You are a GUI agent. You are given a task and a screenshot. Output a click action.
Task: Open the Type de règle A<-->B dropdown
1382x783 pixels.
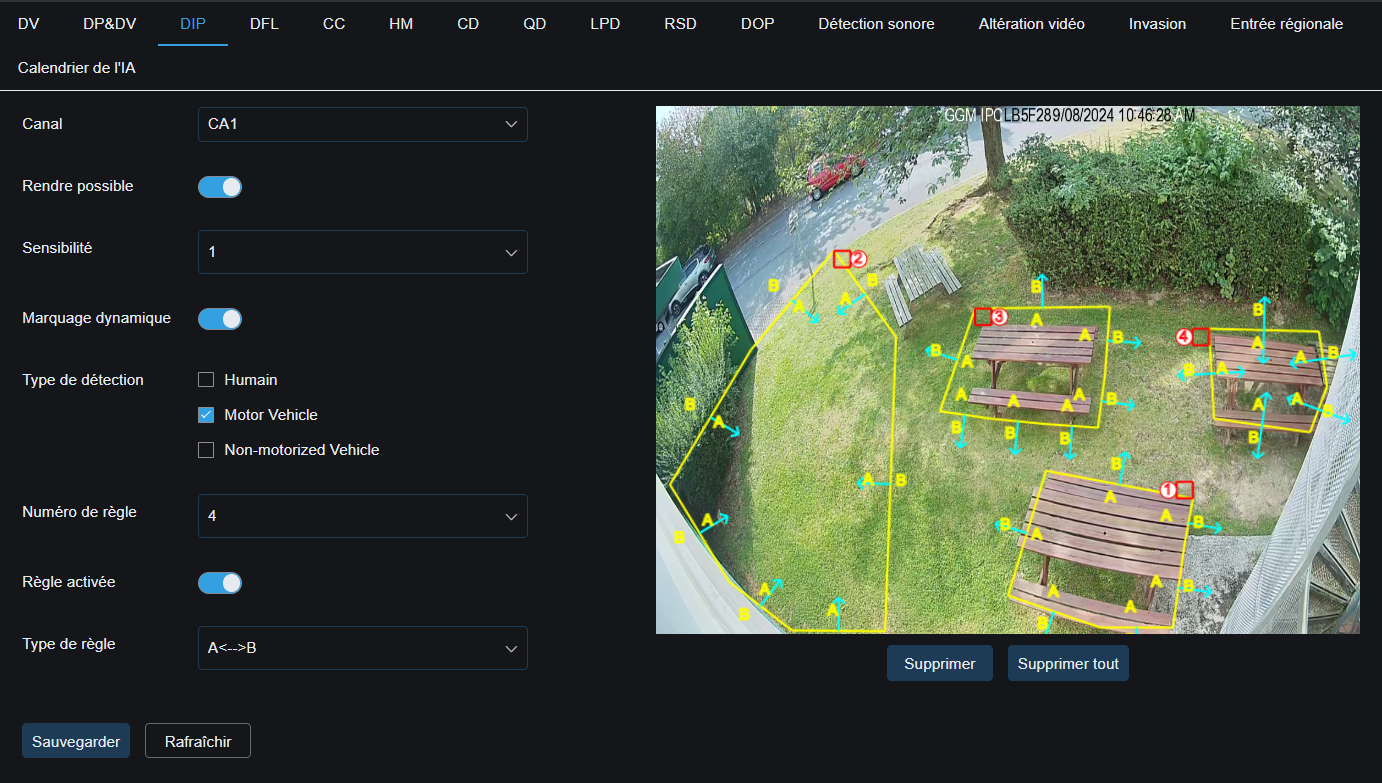pyautogui.click(x=362, y=647)
